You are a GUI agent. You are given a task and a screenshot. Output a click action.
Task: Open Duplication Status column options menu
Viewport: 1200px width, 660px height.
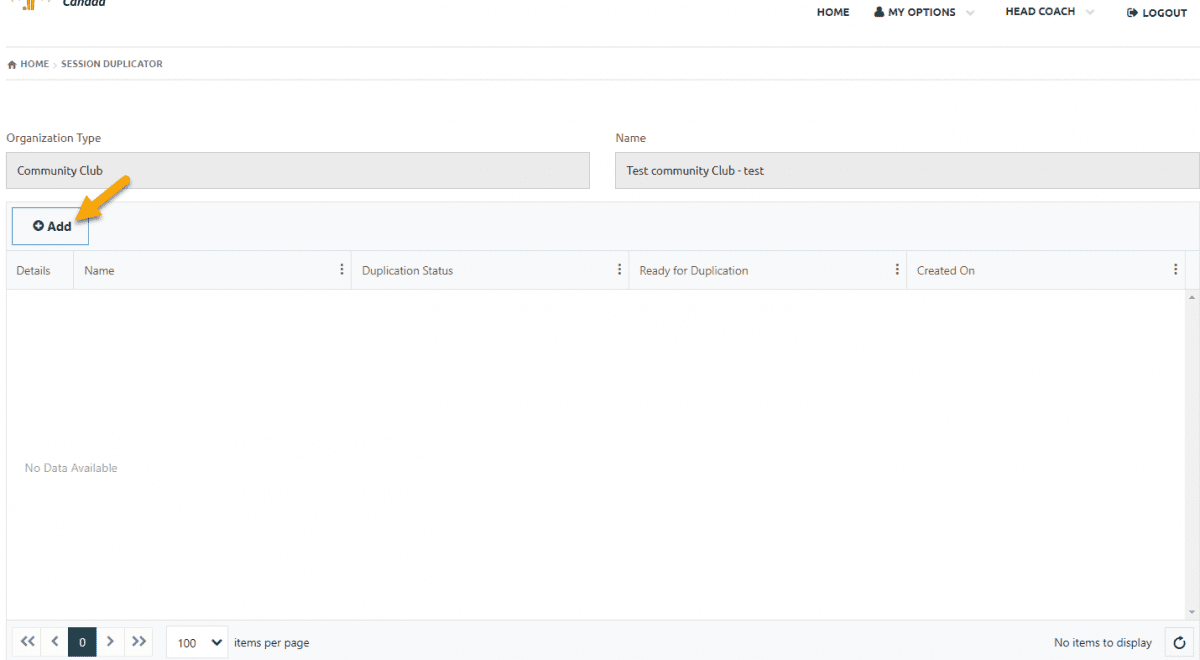pyautogui.click(x=619, y=270)
